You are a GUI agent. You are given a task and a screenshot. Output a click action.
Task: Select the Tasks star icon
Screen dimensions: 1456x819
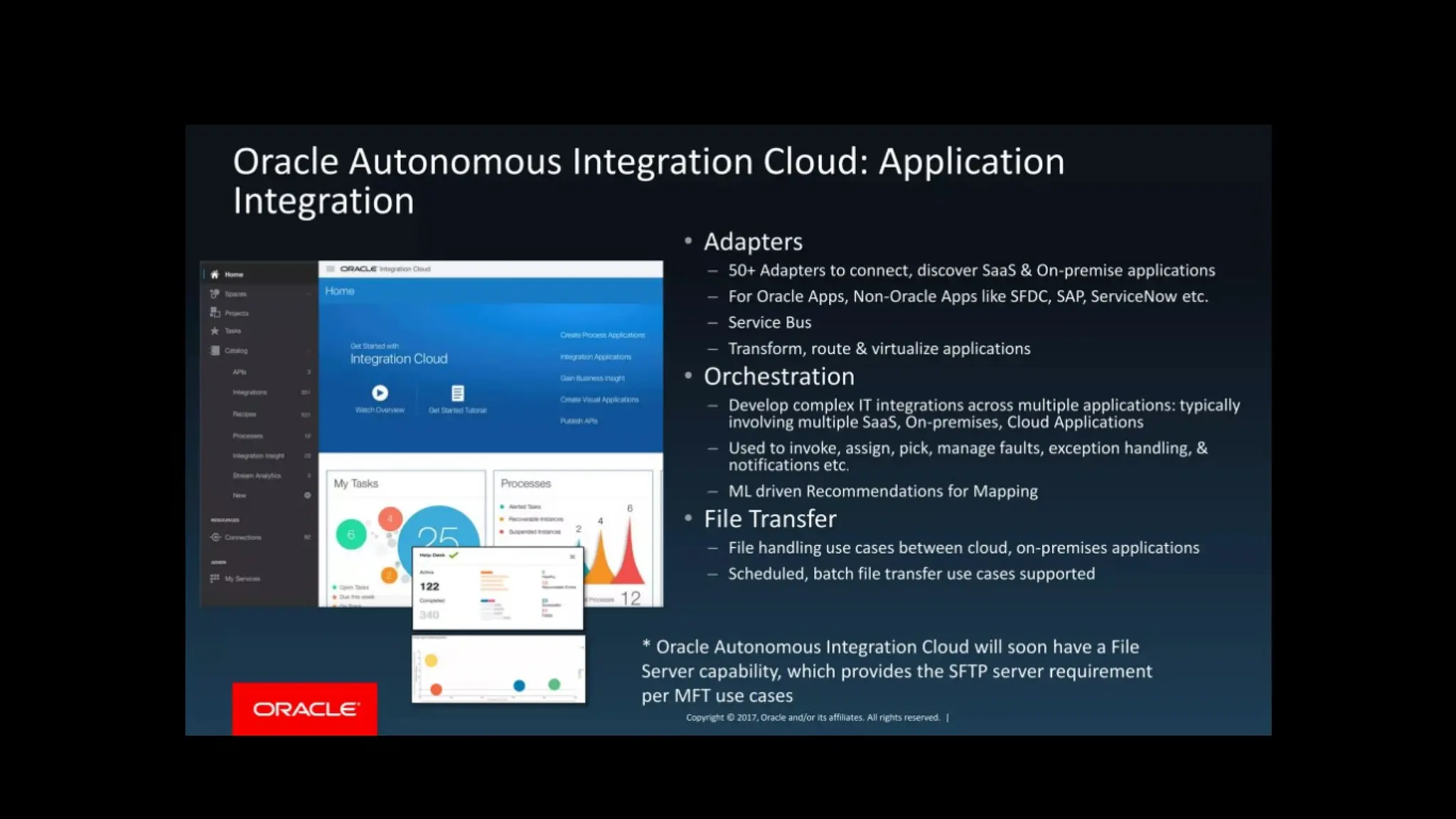215,331
